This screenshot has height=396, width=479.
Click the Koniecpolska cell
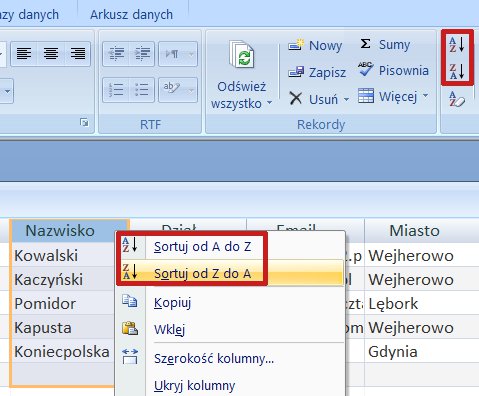(63, 351)
